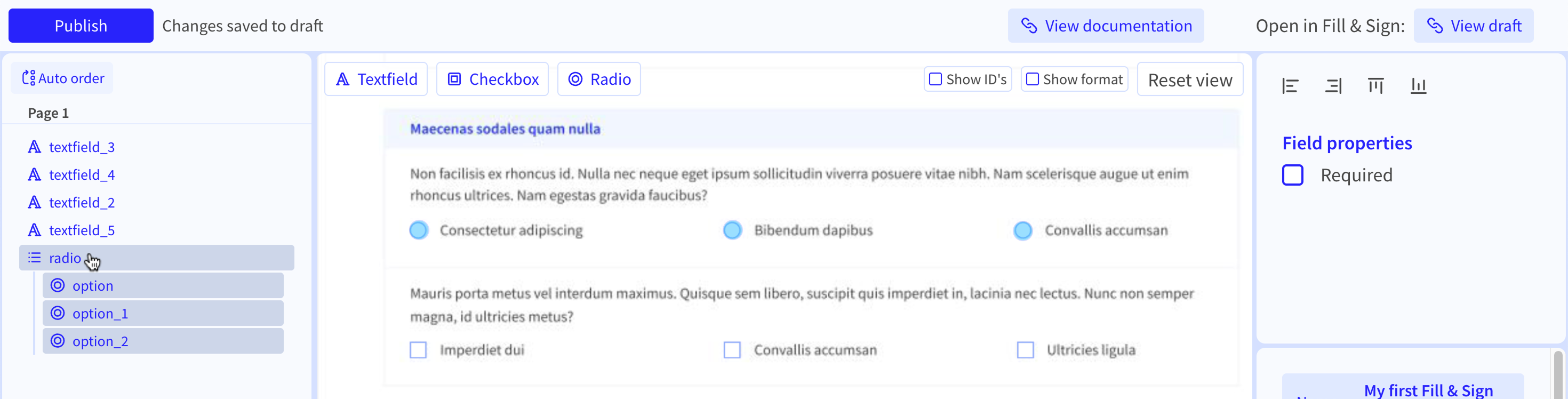The width and height of the screenshot is (1568, 399).
Task: Select the Bibendum dapibus radio button
Action: [732, 230]
